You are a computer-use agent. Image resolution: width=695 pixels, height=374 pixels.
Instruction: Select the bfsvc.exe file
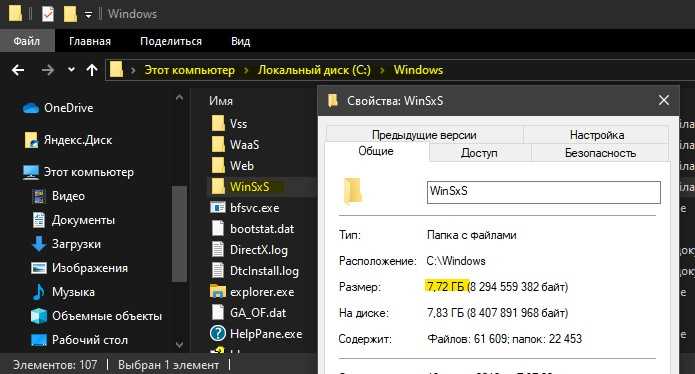(x=254, y=207)
